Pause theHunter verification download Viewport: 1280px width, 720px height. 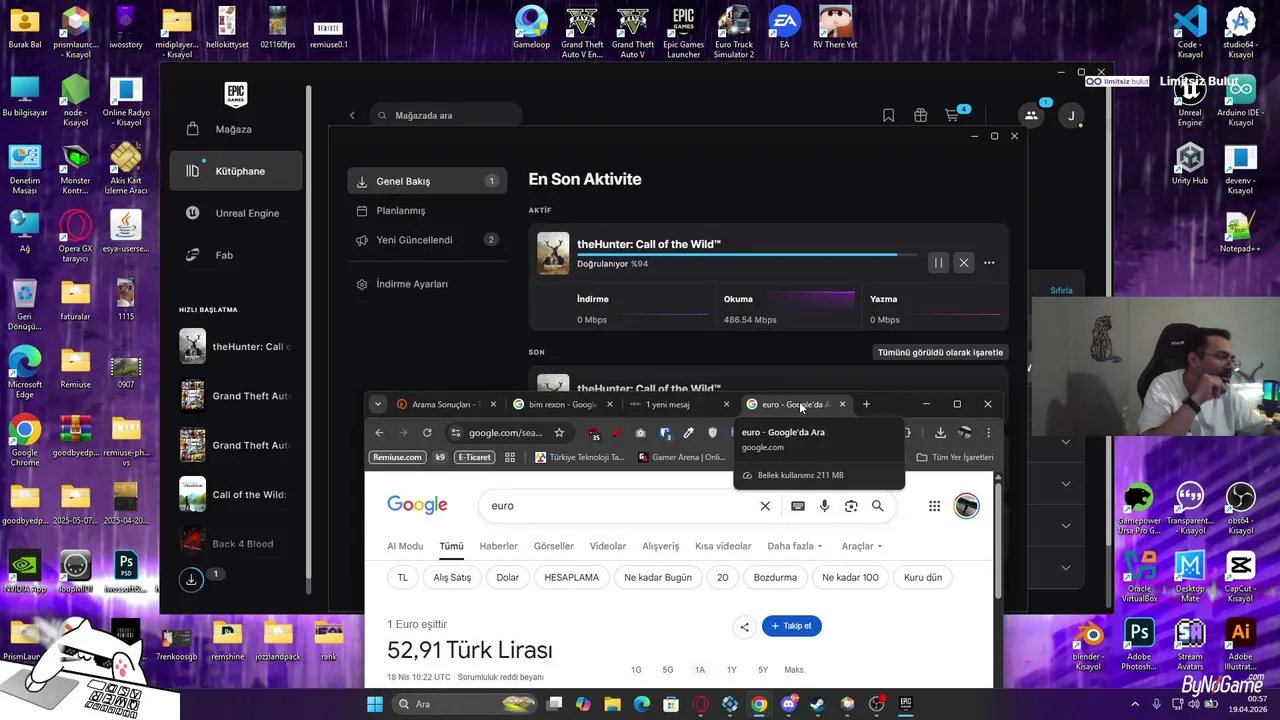coord(938,263)
